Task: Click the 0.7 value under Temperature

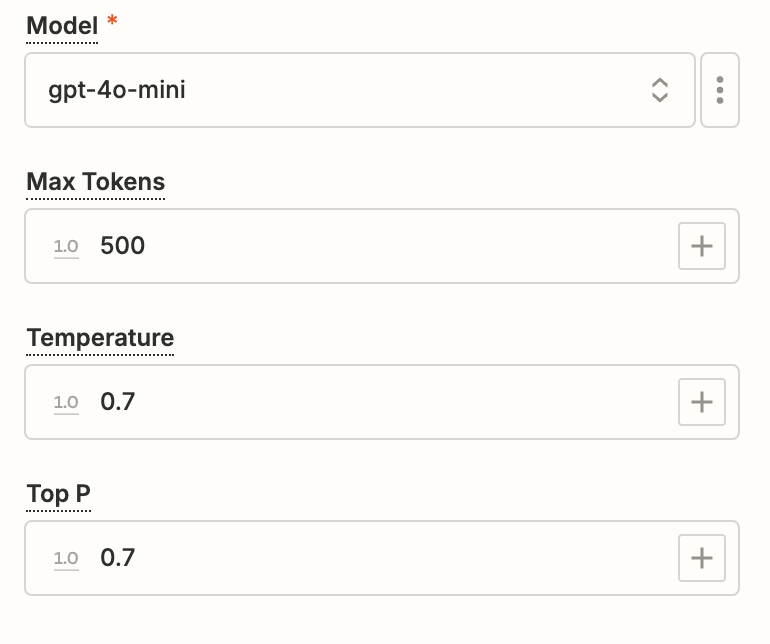Action: click(117, 402)
